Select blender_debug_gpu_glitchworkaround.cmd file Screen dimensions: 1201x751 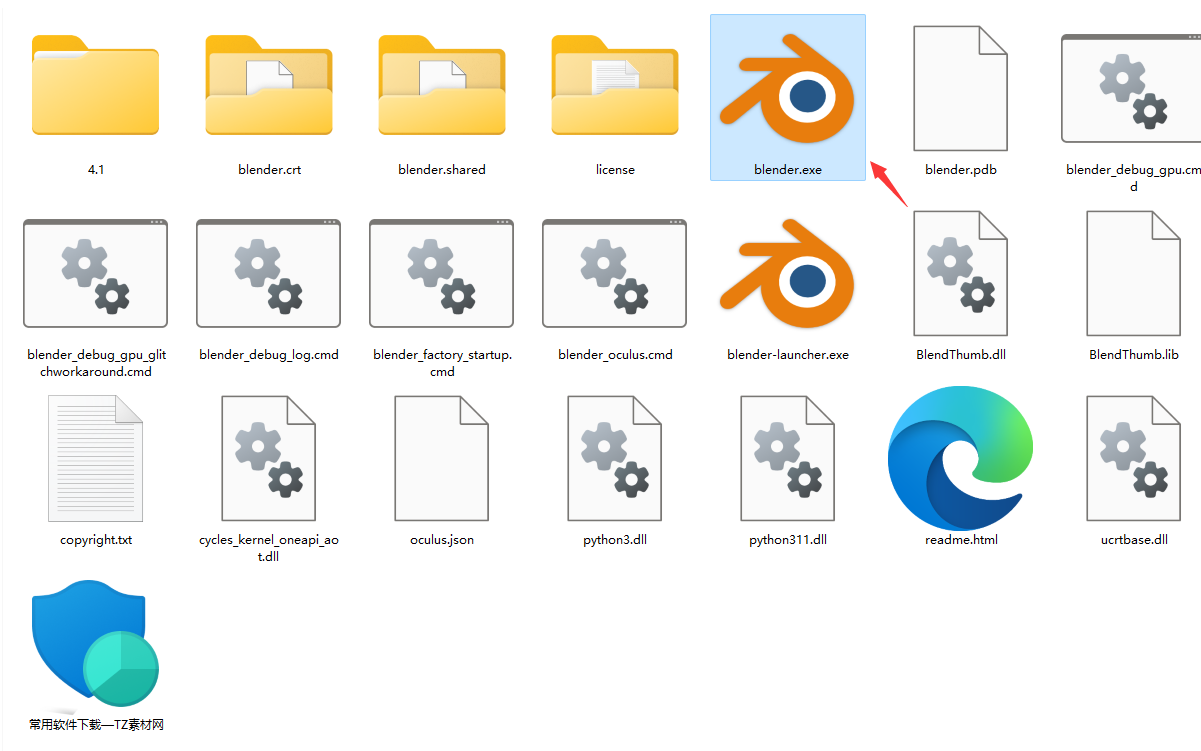tap(95, 275)
